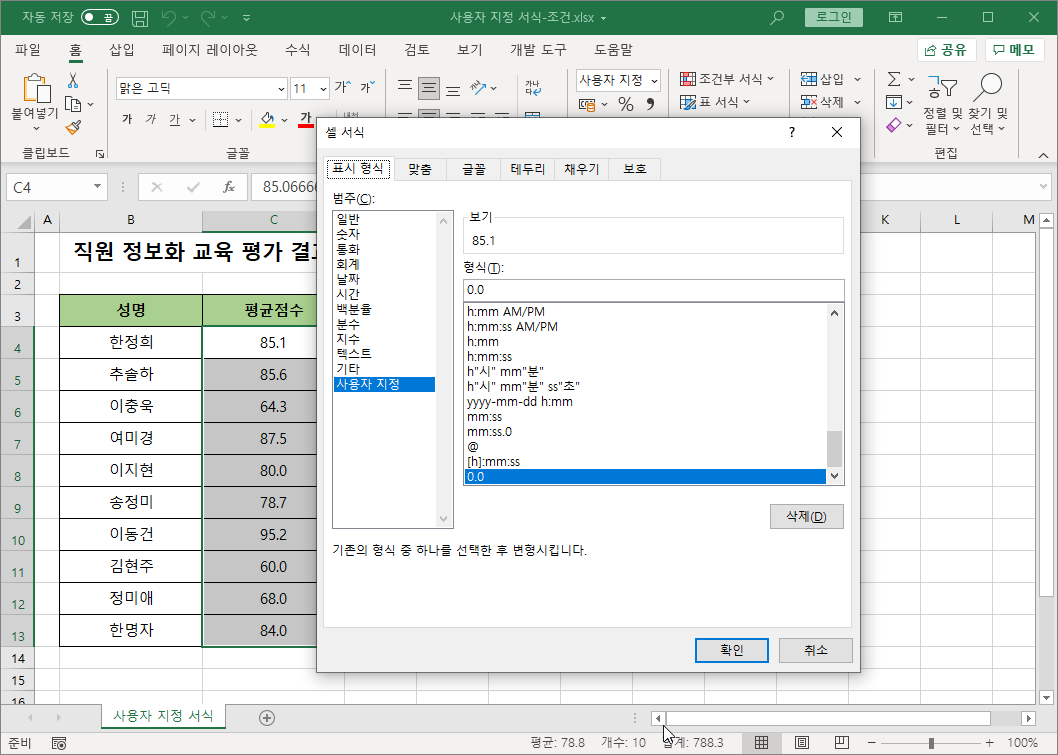The width and height of the screenshot is (1058, 755).
Task: Open the number format 사용자 지정 dropdown
Action: point(654,80)
